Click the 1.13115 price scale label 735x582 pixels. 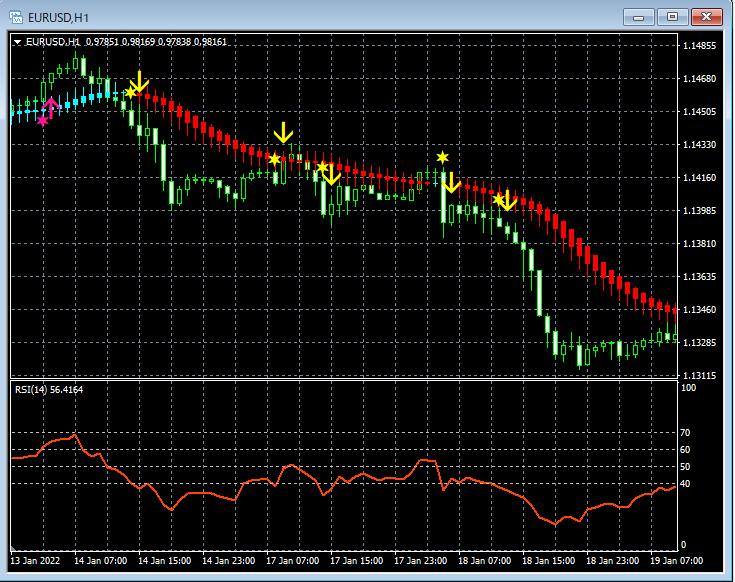(x=699, y=375)
